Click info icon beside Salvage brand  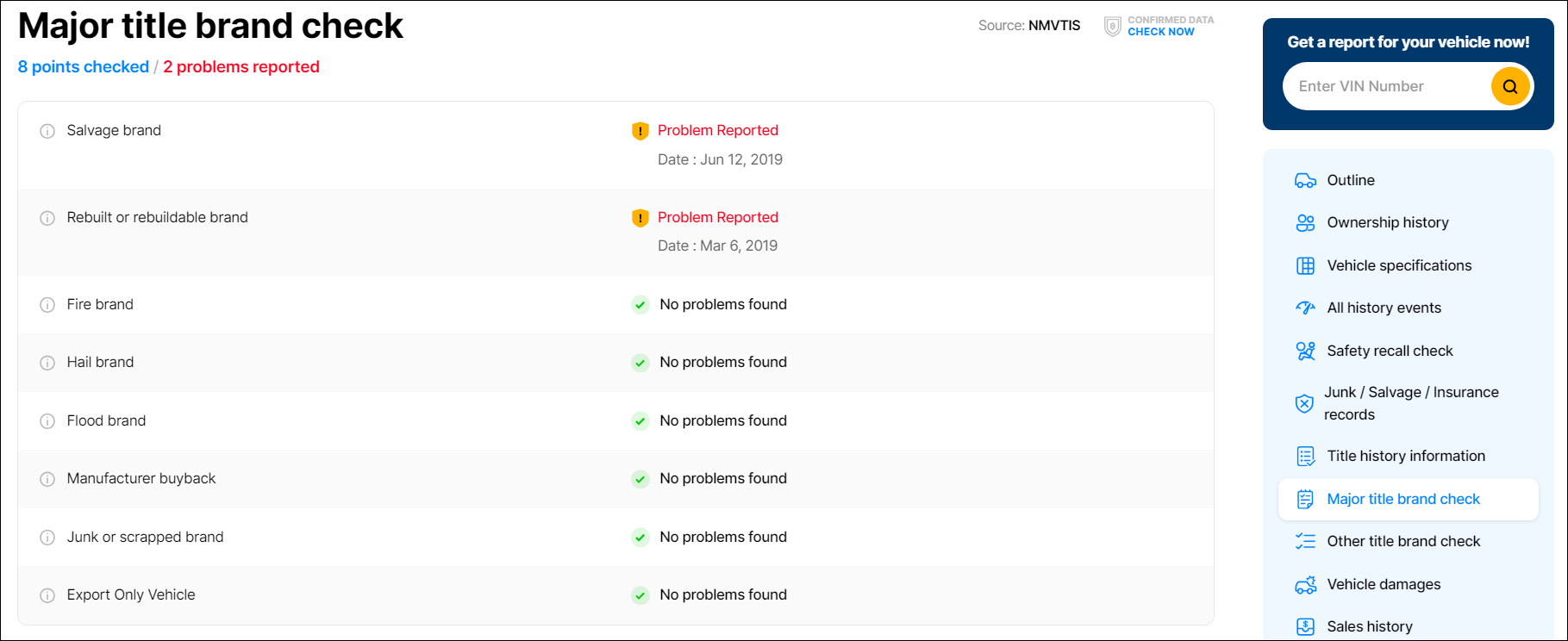point(47,131)
